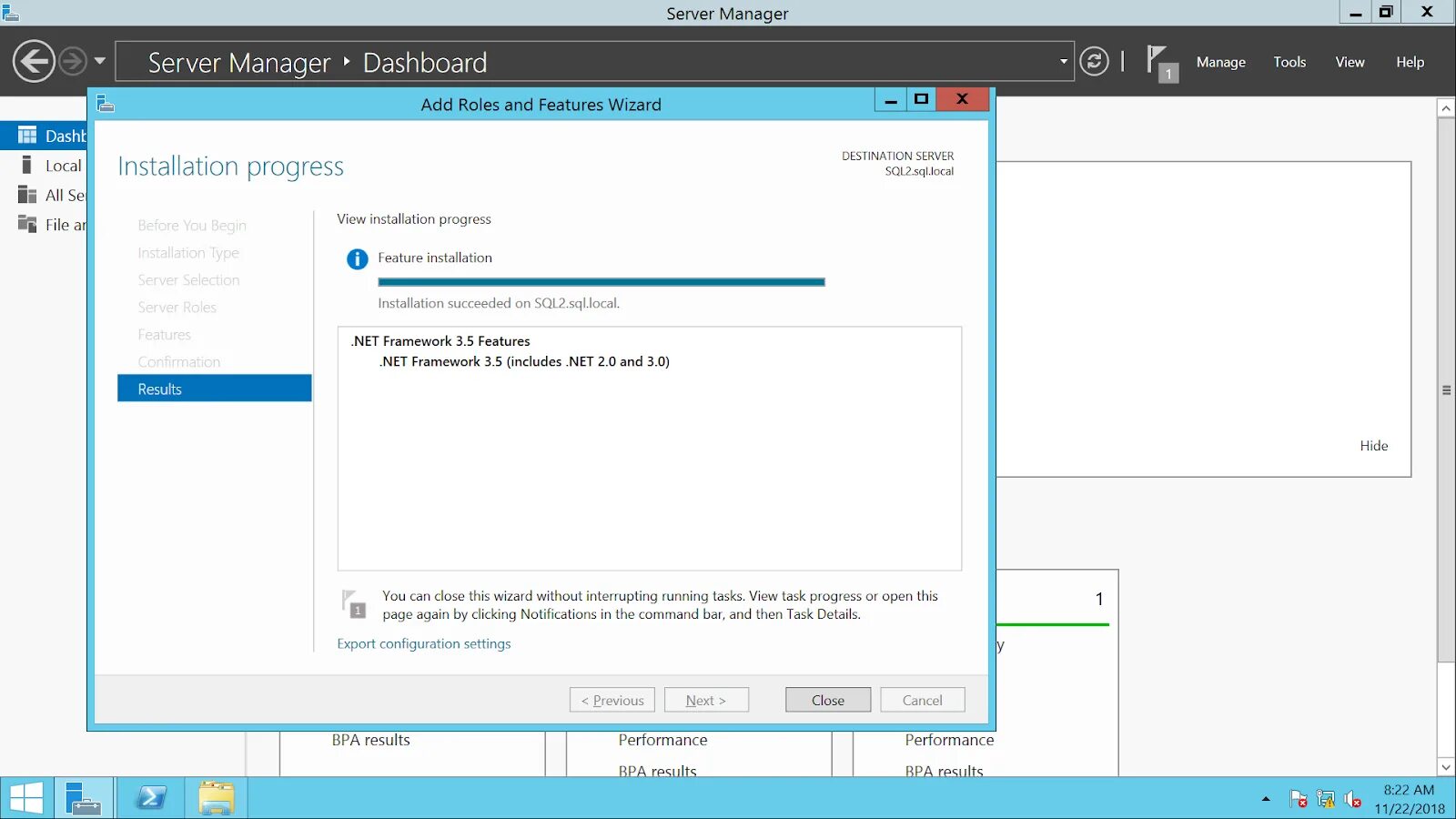Show hidden system tray icons
This screenshot has width=1456, height=819.
click(1266, 799)
